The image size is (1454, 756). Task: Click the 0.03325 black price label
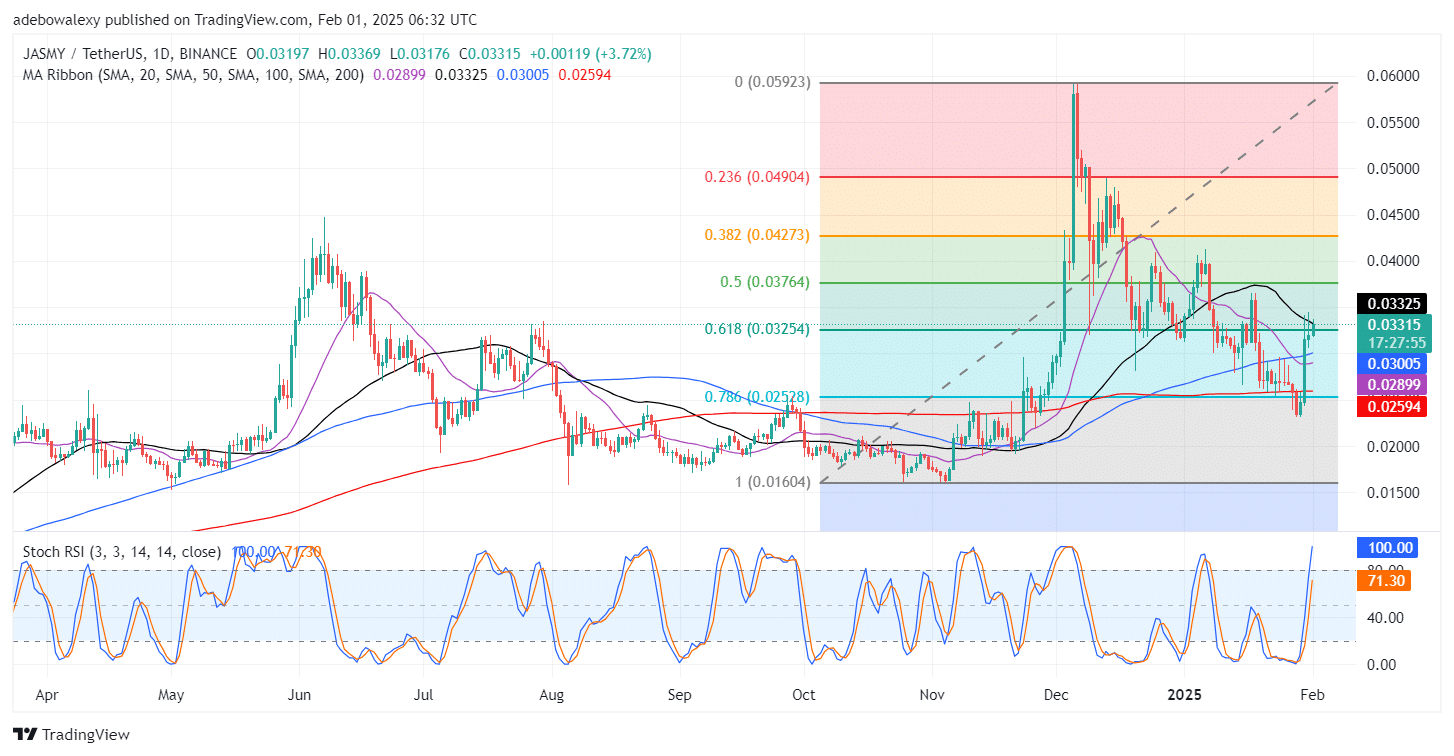(x=1391, y=304)
